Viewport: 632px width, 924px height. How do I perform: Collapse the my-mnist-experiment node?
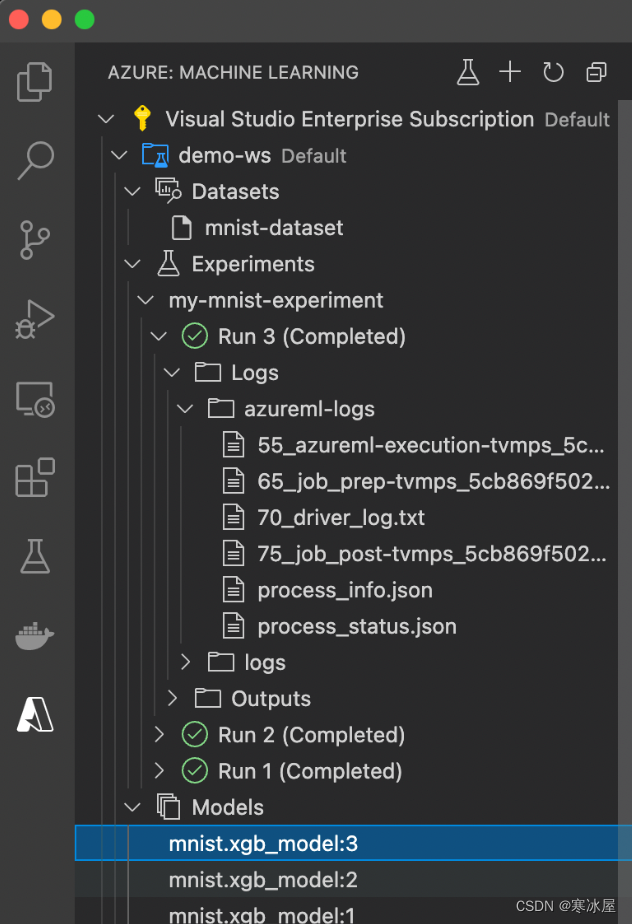click(146, 301)
